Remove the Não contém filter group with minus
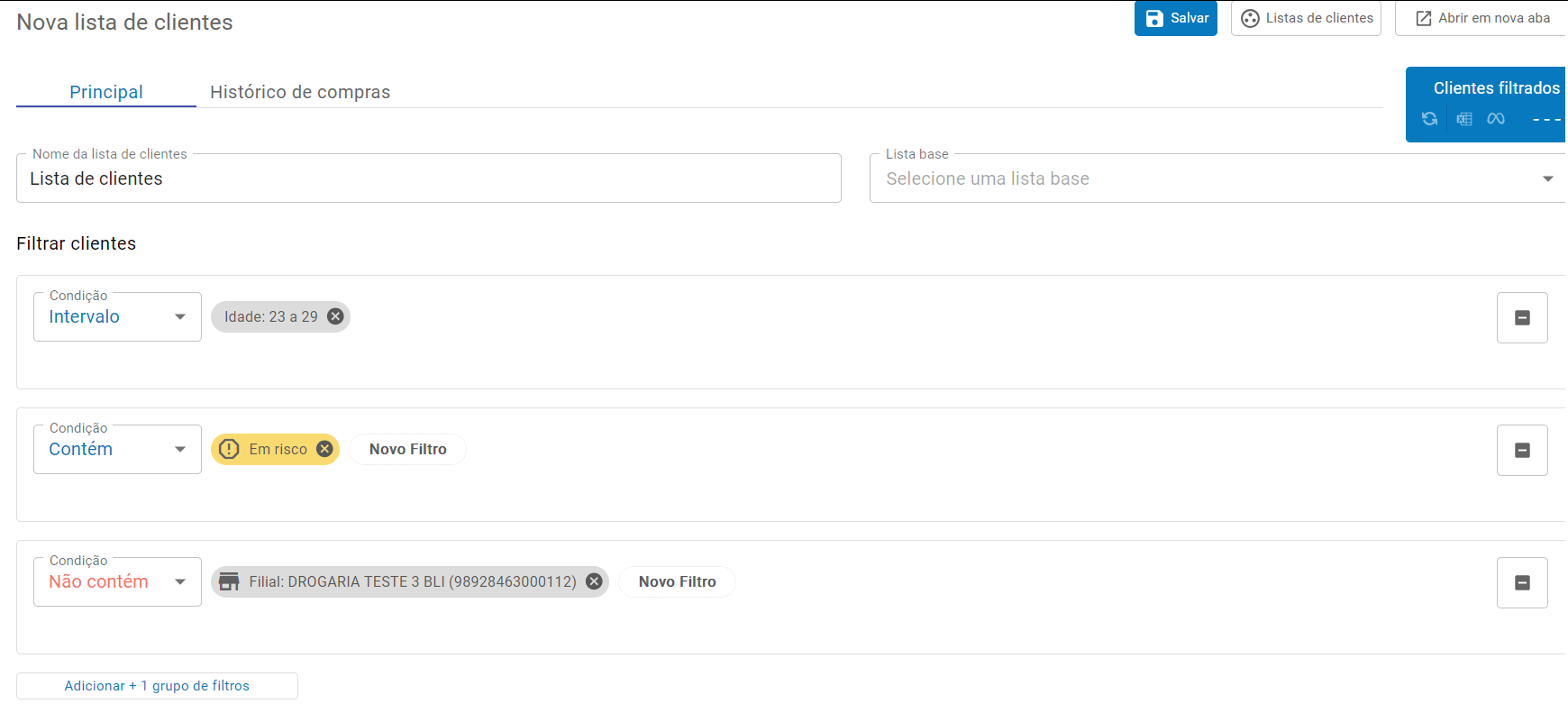This screenshot has height=713, width=1568. [x=1522, y=582]
